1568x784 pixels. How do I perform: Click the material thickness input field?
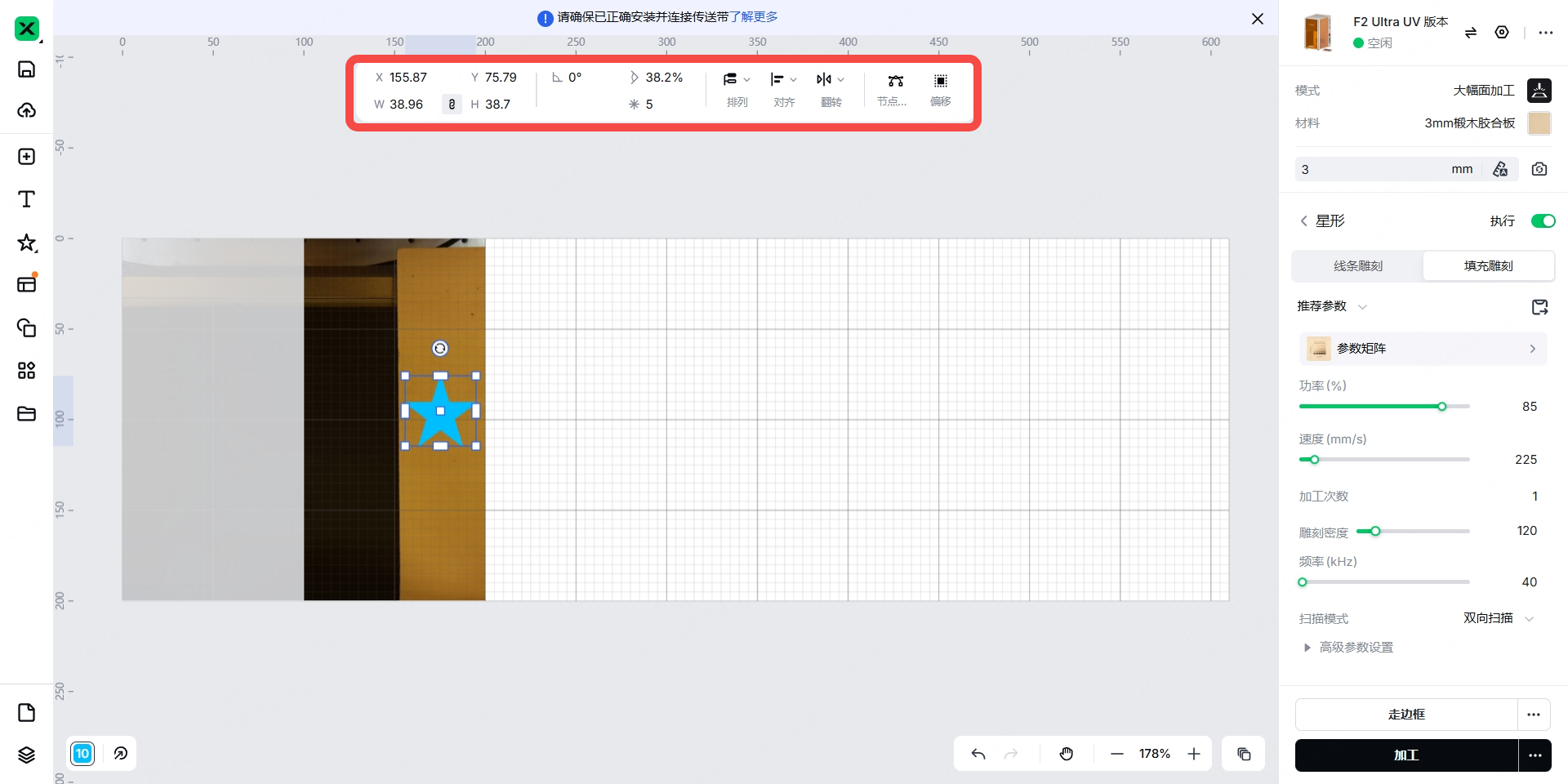tap(1372, 169)
